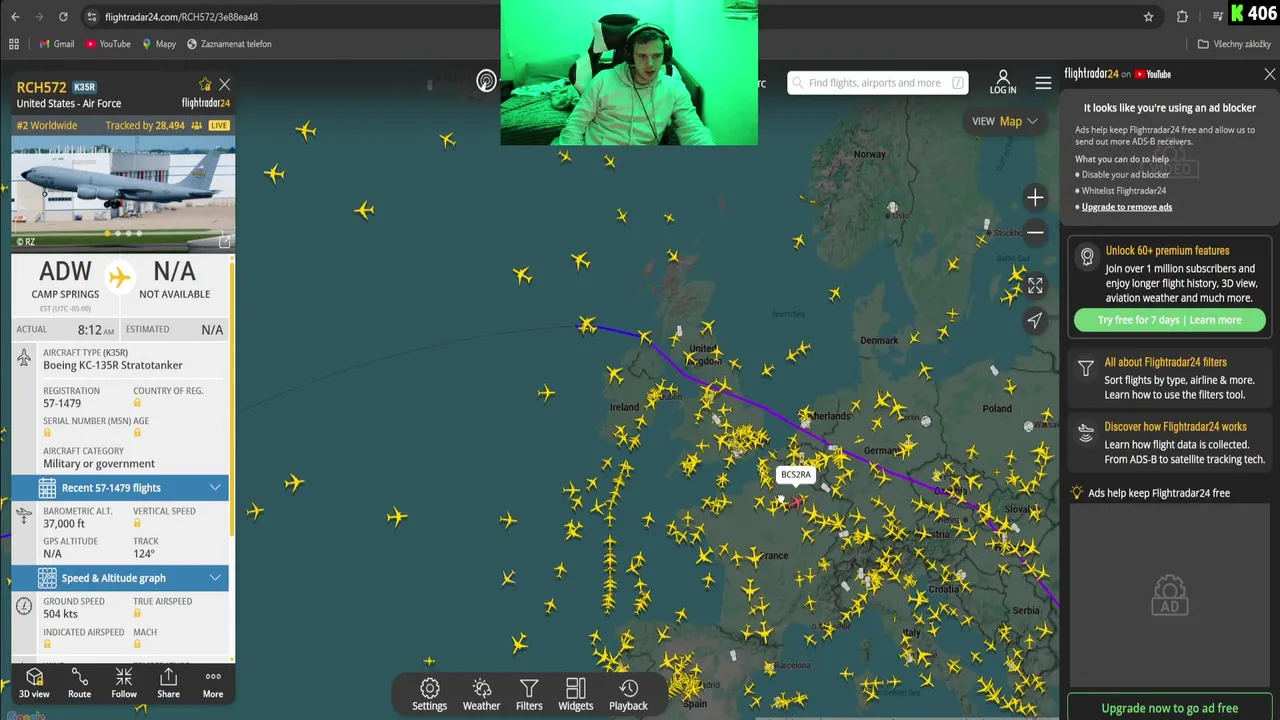Screen dimensions: 1280x720
Task: Open Discover how Flightradar24 works card
Action: click(1169, 443)
